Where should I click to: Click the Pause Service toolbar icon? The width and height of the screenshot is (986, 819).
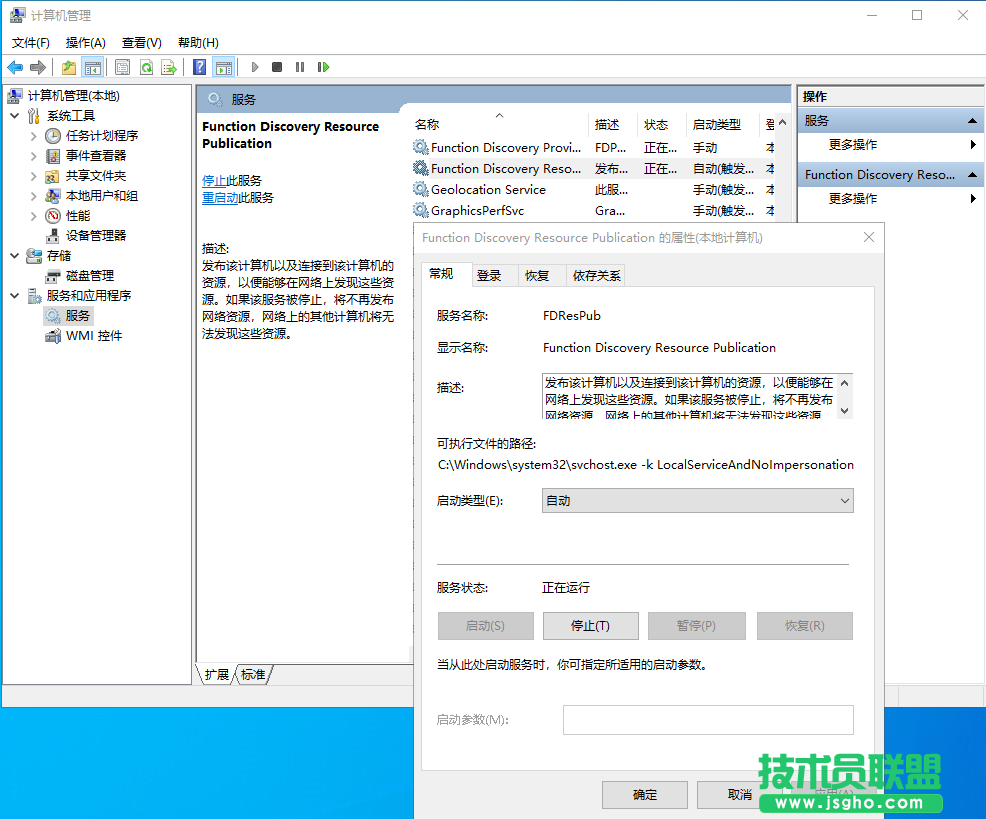click(300, 67)
